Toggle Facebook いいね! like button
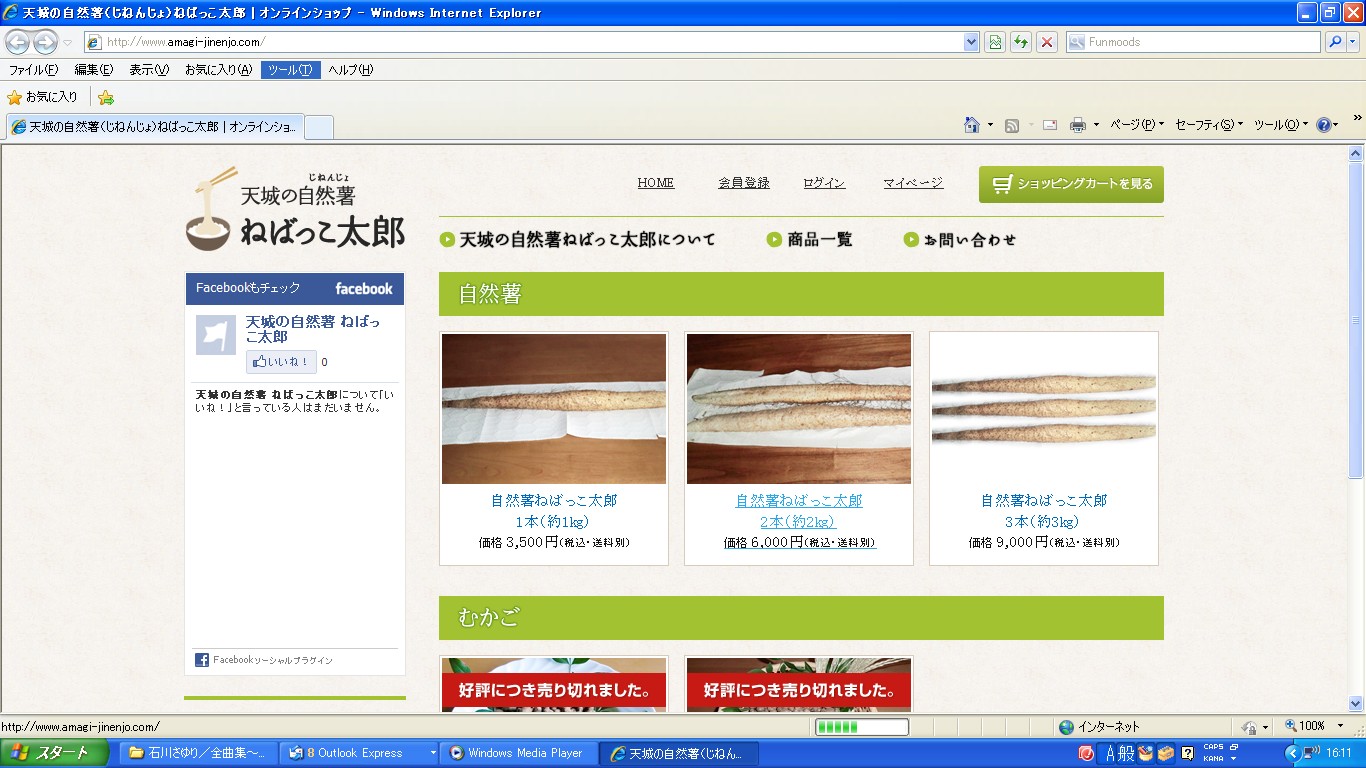 (281, 362)
